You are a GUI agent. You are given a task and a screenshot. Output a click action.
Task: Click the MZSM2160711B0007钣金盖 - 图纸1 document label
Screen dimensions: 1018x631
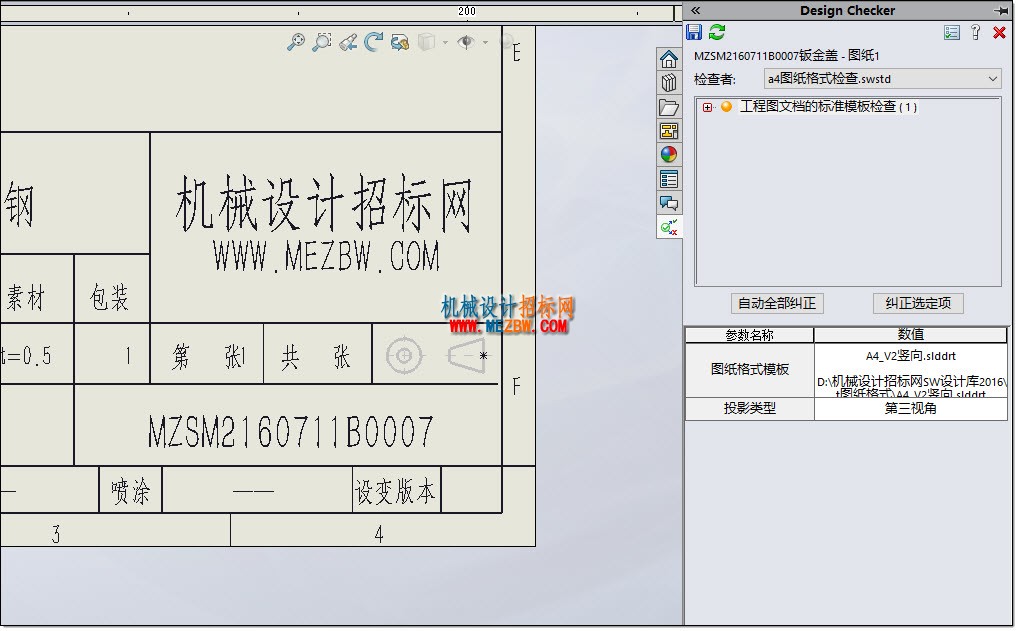[x=786, y=56]
